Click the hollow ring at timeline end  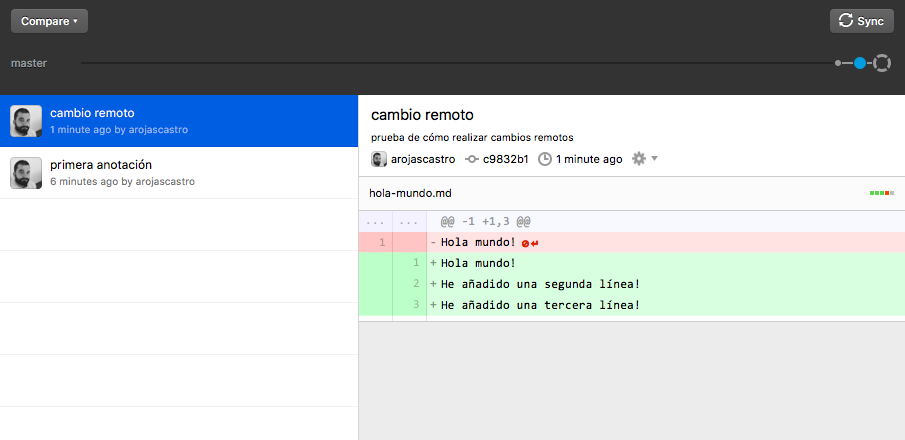point(881,63)
